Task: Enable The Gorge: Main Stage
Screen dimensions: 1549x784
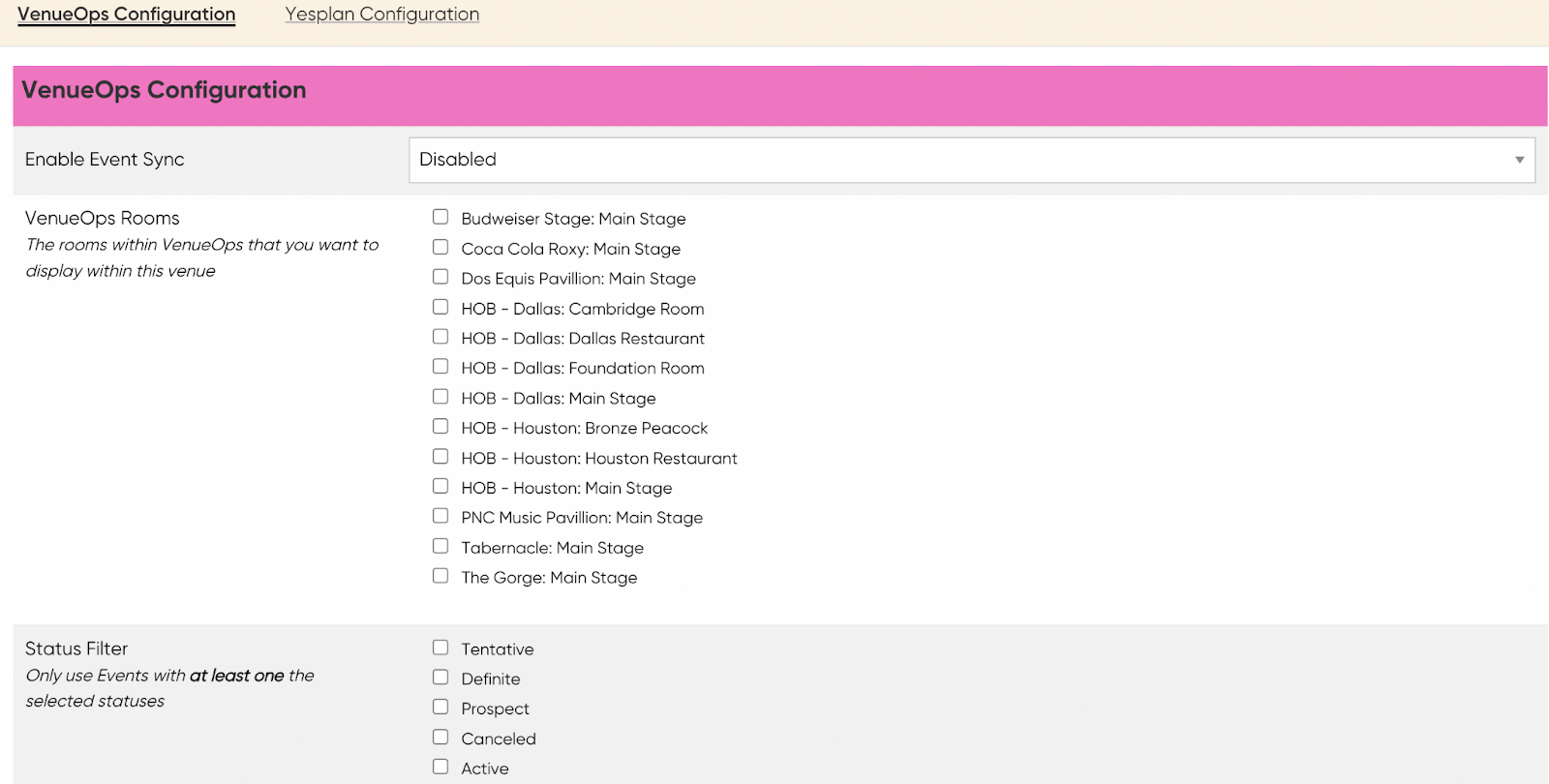Action: point(440,576)
